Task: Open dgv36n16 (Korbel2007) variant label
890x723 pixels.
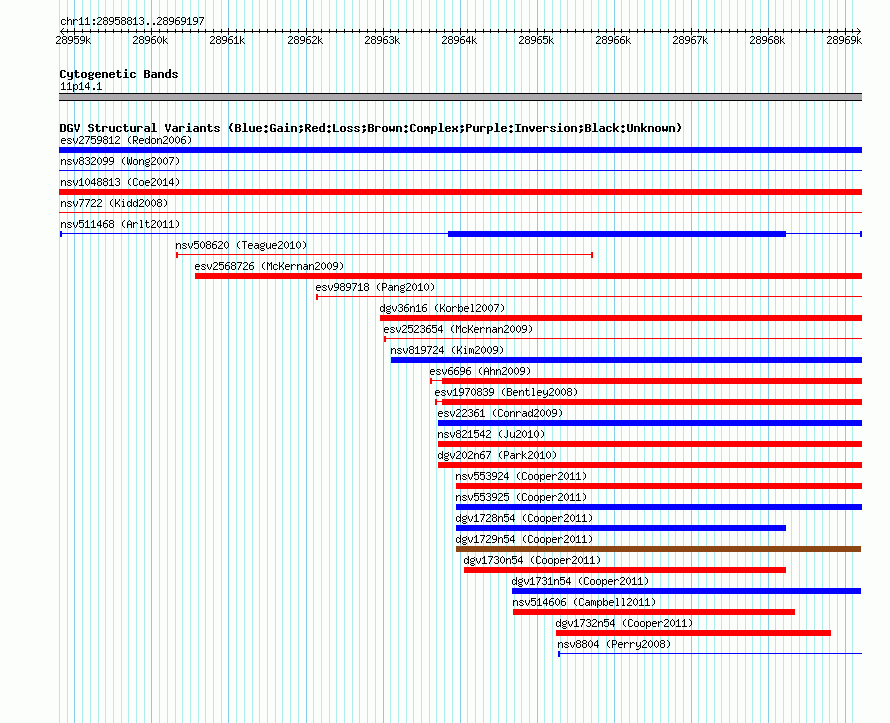Action: pos(442,308)
